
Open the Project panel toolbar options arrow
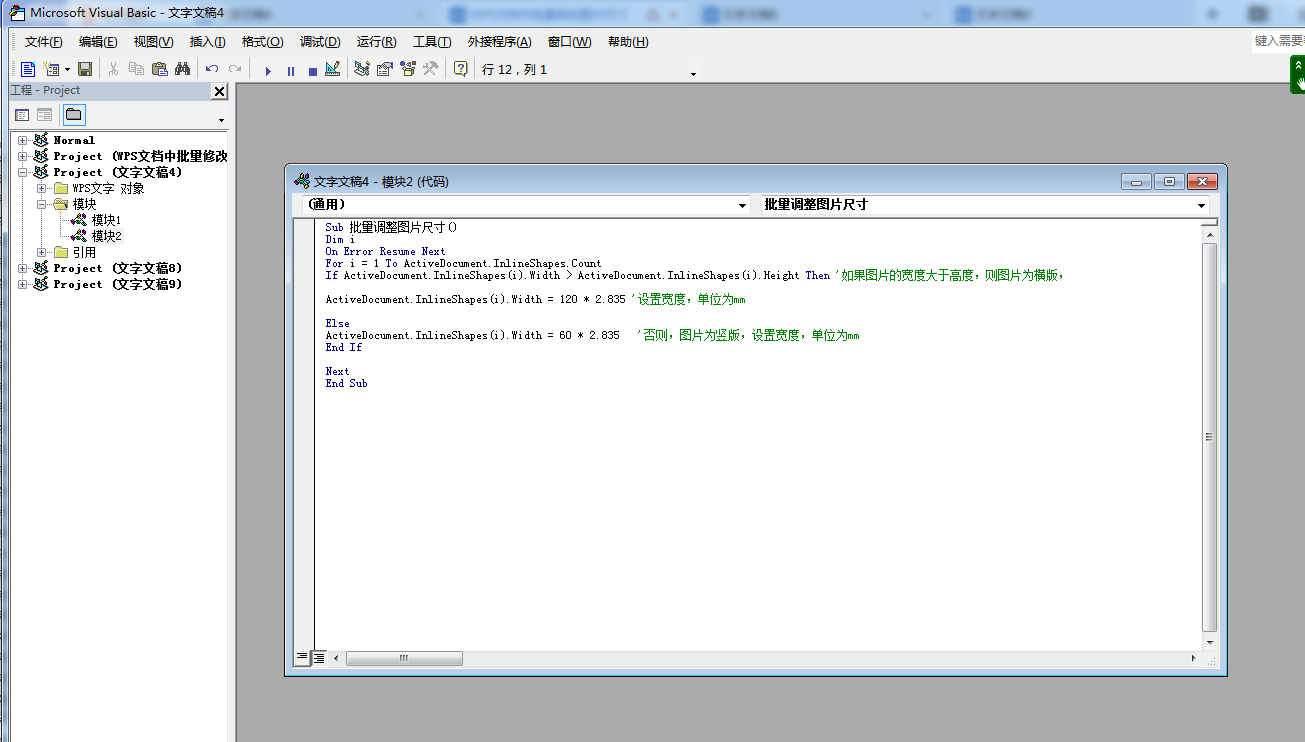(x=221, y=120)
